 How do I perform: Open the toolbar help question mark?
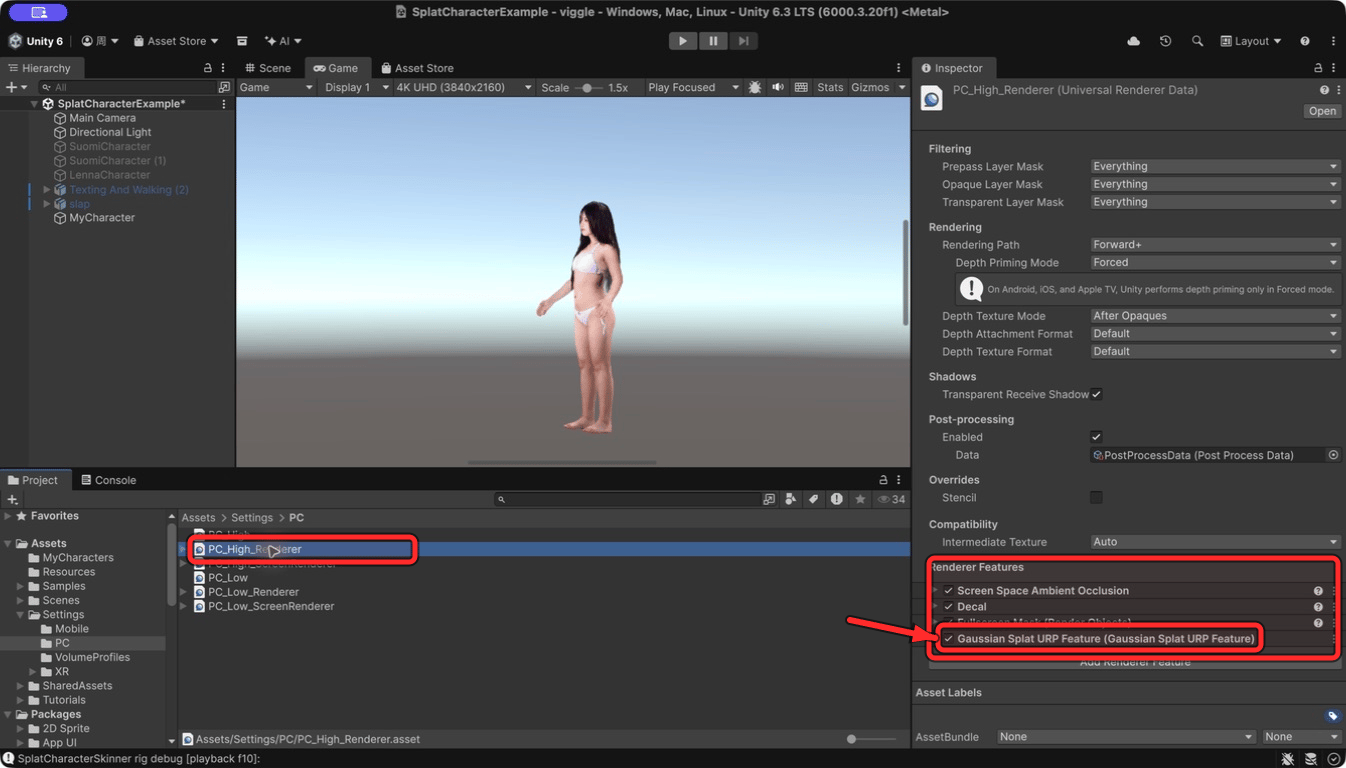[x=1304, y=41]
